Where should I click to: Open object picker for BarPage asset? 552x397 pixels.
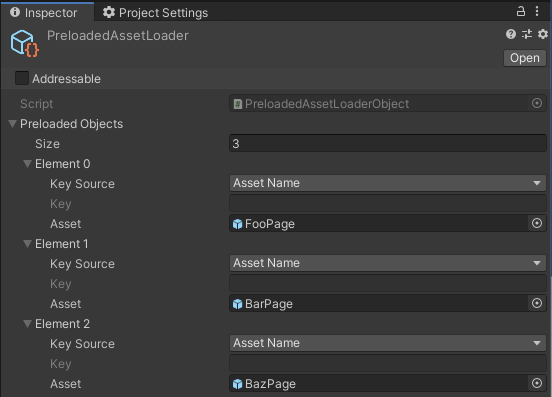(537, 303)
